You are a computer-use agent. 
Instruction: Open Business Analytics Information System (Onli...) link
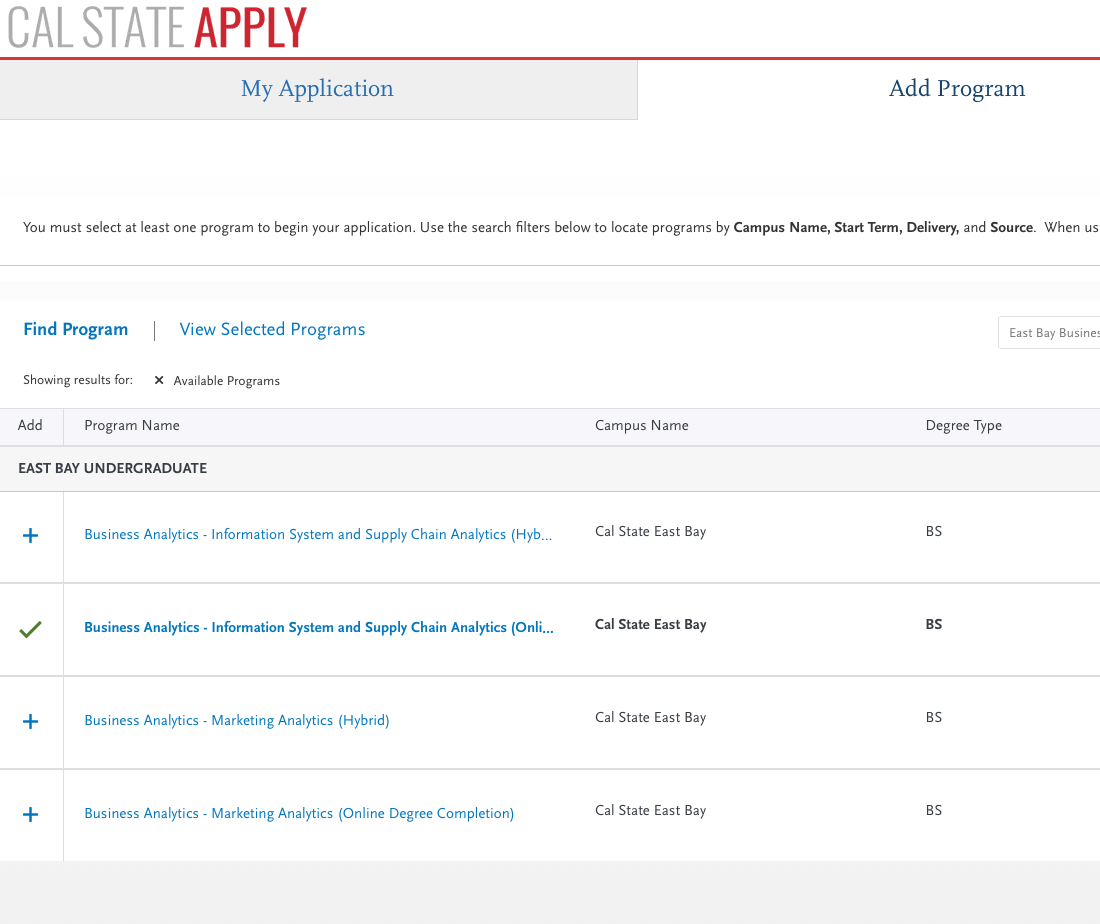click(318, 627)
